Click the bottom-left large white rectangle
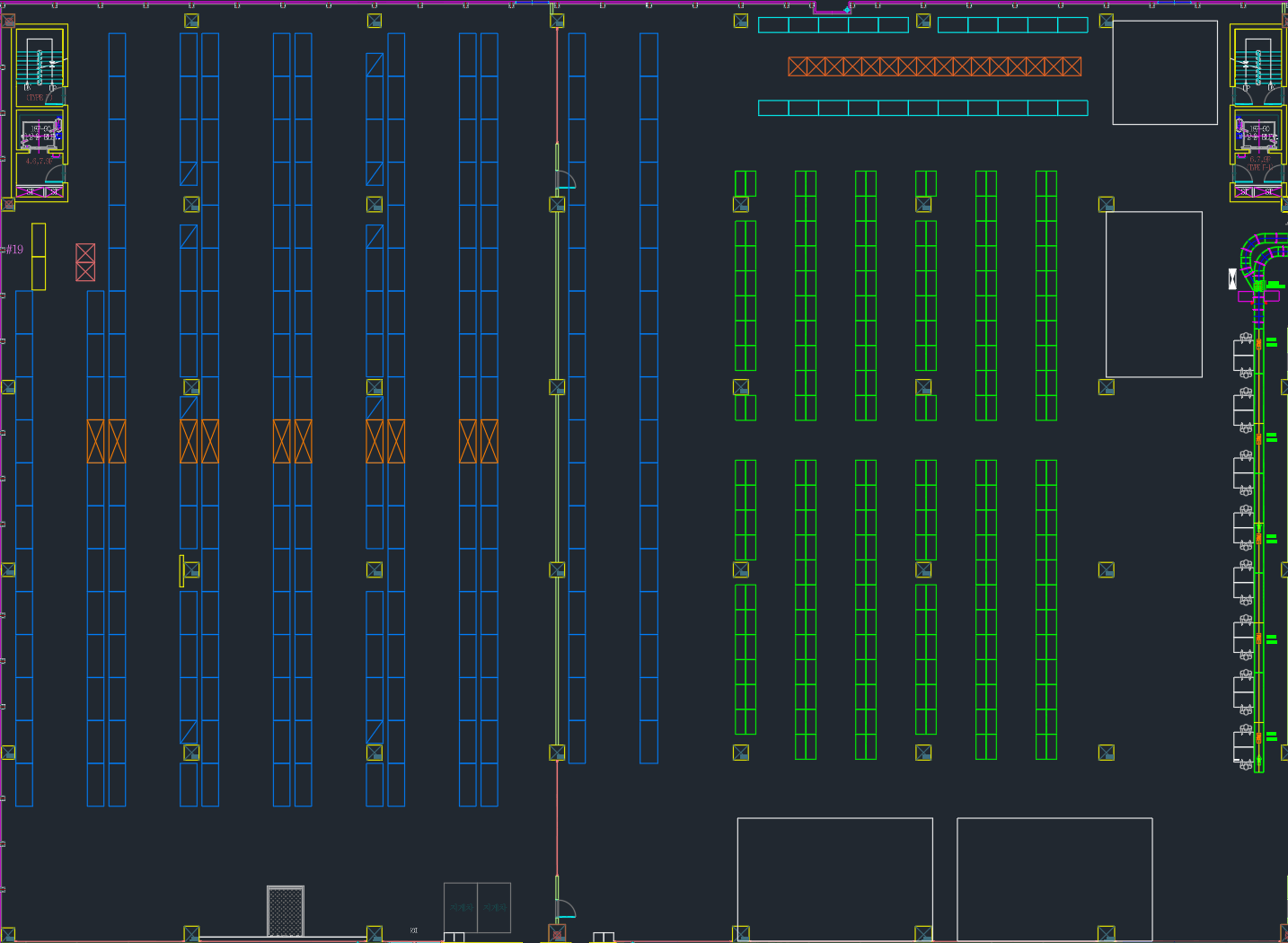Viewport: 1288px width, 943px height. pyautogui.click(x=835, y=879)
